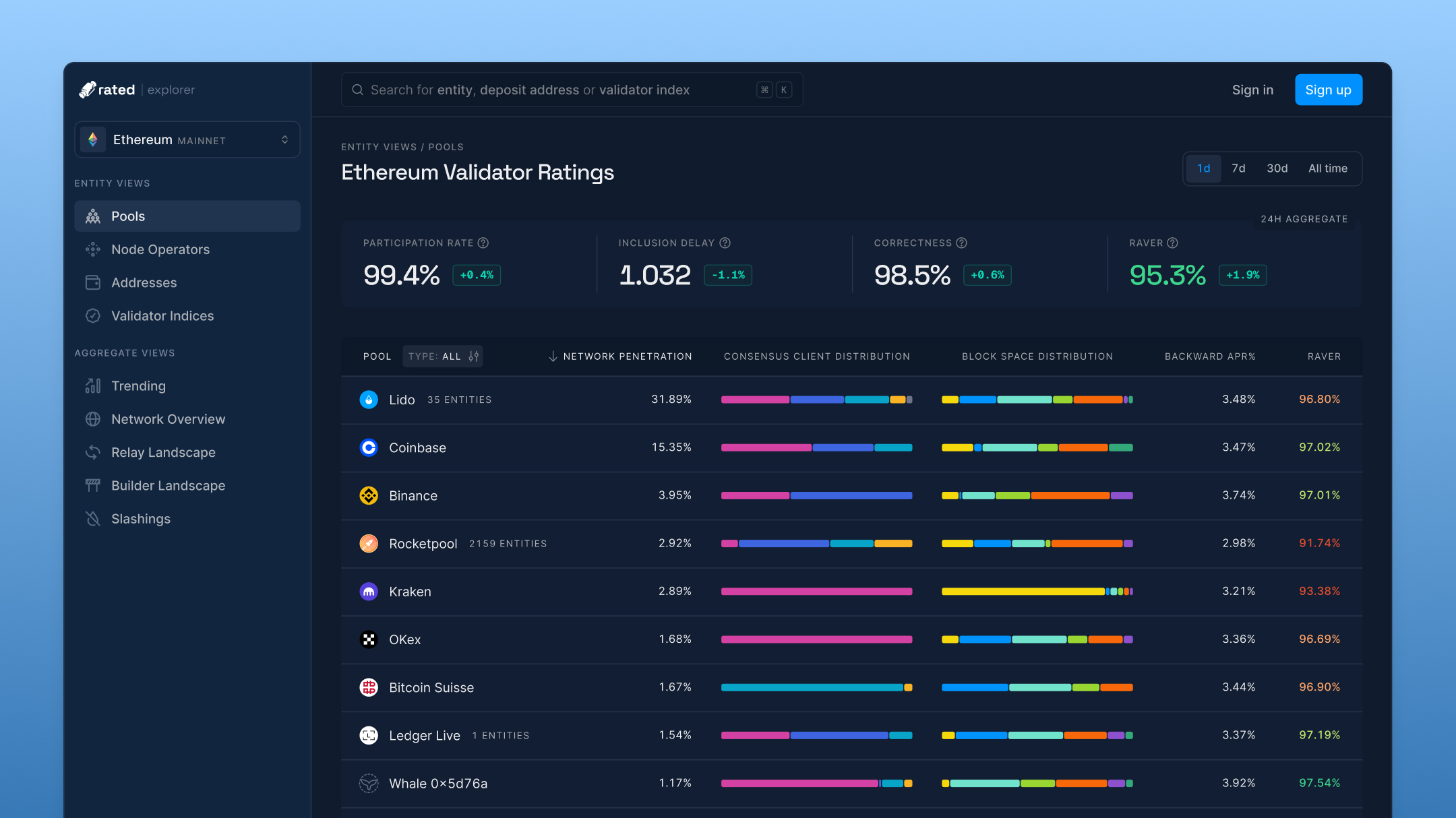The height and width of the screenshot is (818, 1456).
Task: Open the Lido pool entry
Action: click(402, 399)
